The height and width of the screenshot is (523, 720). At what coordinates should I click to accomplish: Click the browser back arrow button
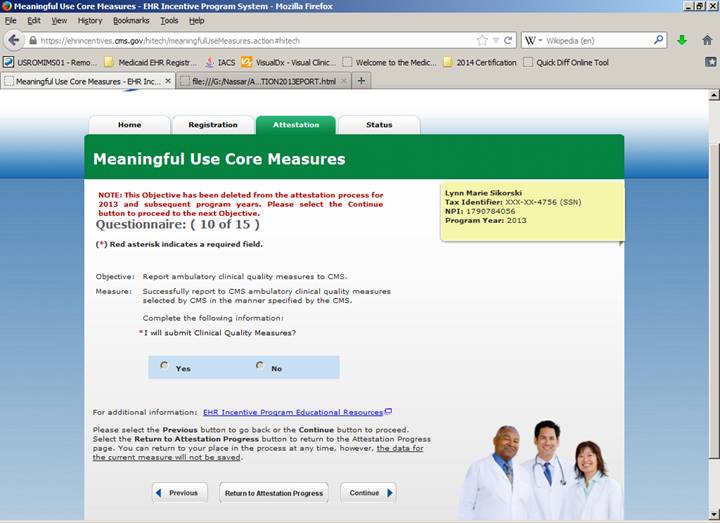coord(14,41)
